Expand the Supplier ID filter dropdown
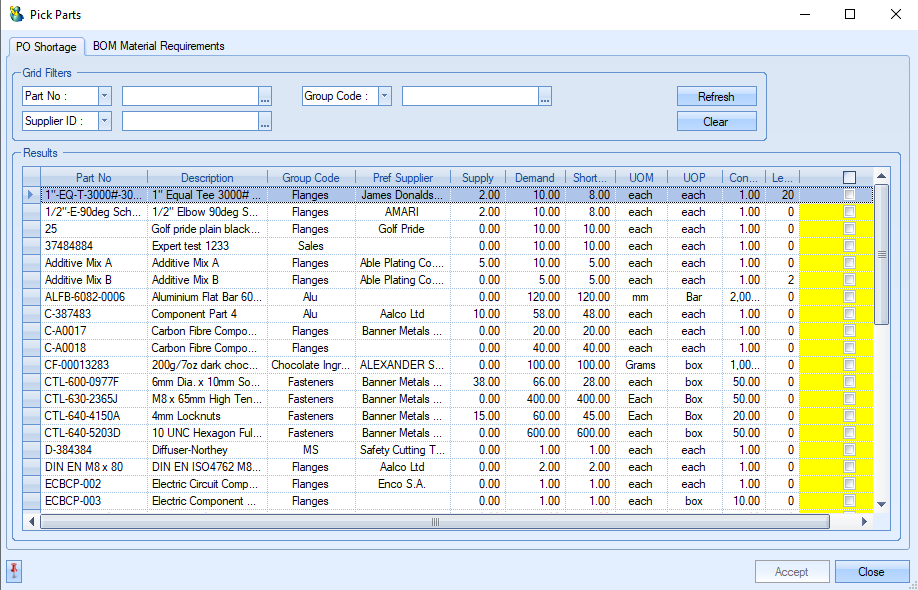Image resolution: width=918 pixels, height=590 pixels. 105,122
